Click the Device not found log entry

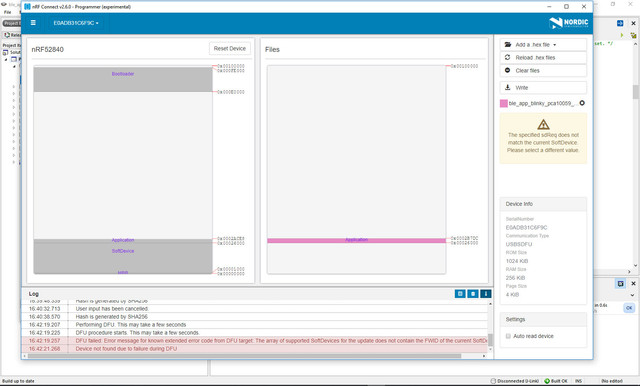pos(255,349)
